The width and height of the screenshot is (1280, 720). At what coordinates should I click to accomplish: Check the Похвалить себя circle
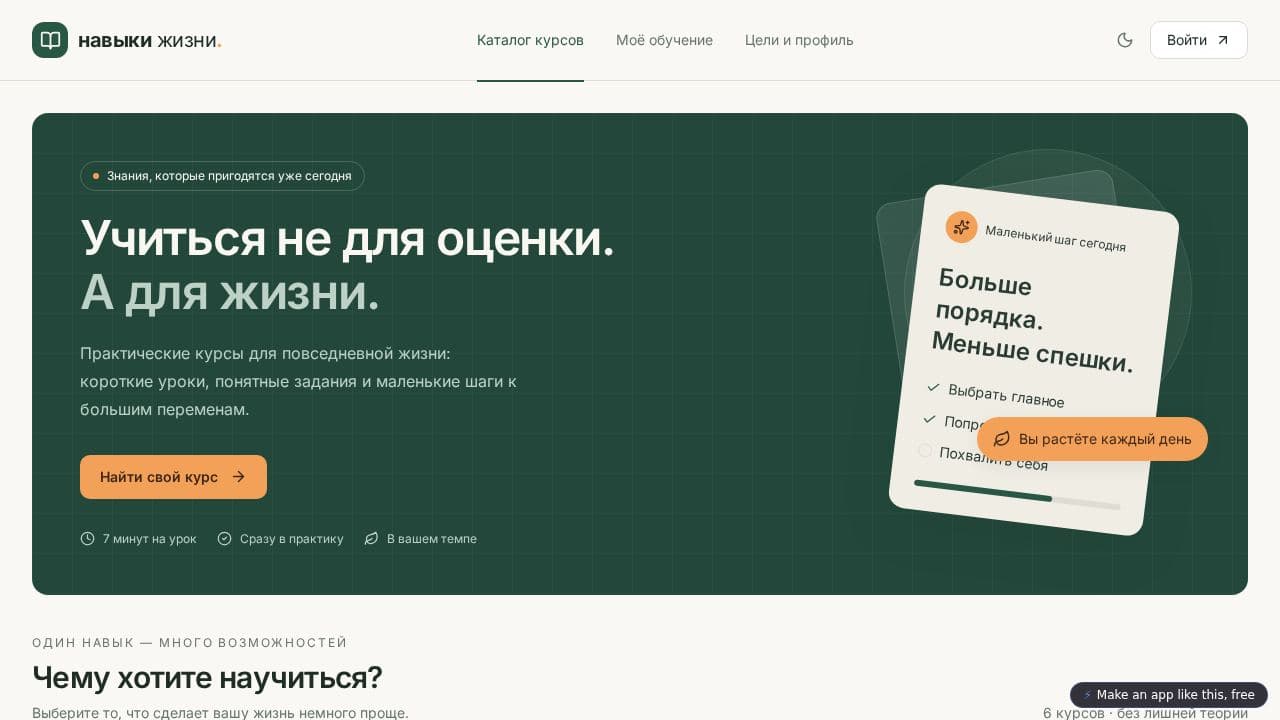925,451
